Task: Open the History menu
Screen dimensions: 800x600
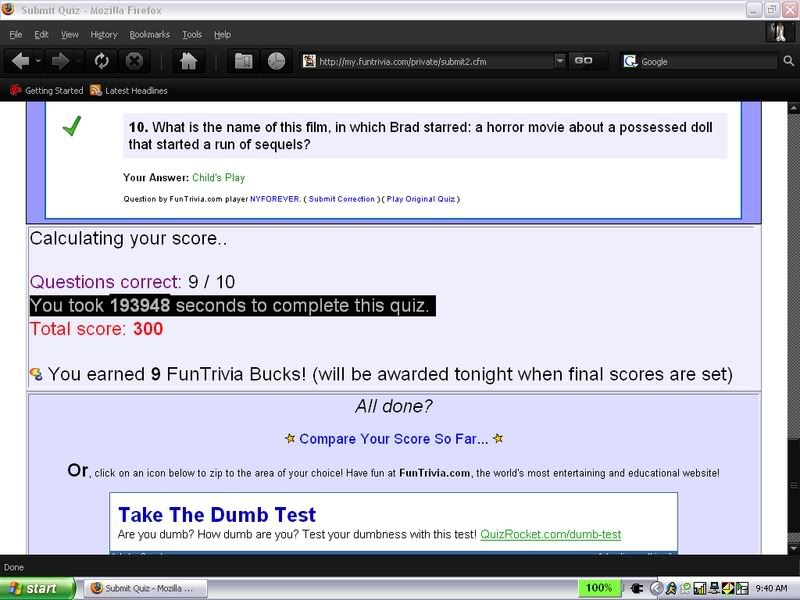Action: (104, 35)
